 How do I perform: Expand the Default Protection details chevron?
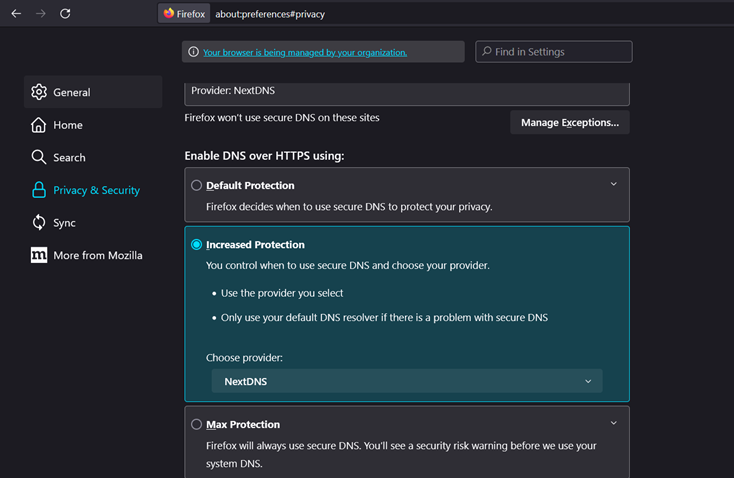pos(613,184)
